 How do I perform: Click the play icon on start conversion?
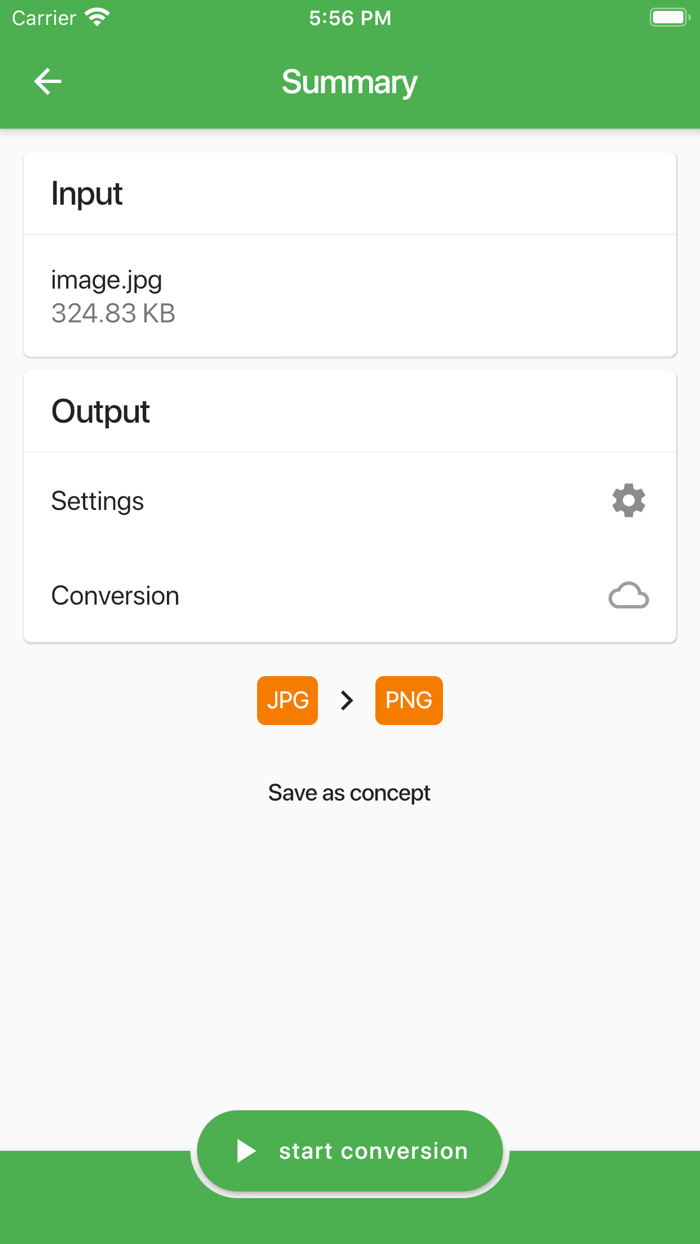pos(246,1150)
